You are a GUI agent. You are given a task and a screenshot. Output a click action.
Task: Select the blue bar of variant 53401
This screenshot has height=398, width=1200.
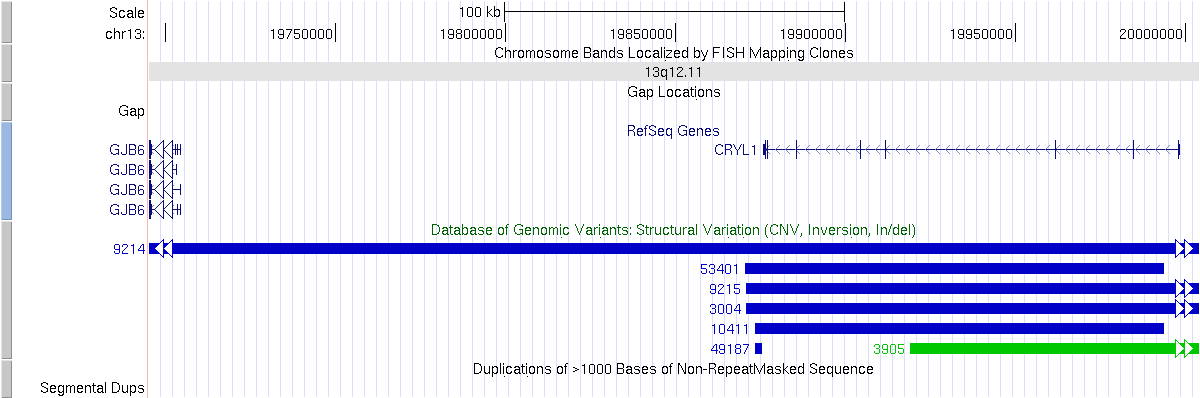click(x=955, y=268)
